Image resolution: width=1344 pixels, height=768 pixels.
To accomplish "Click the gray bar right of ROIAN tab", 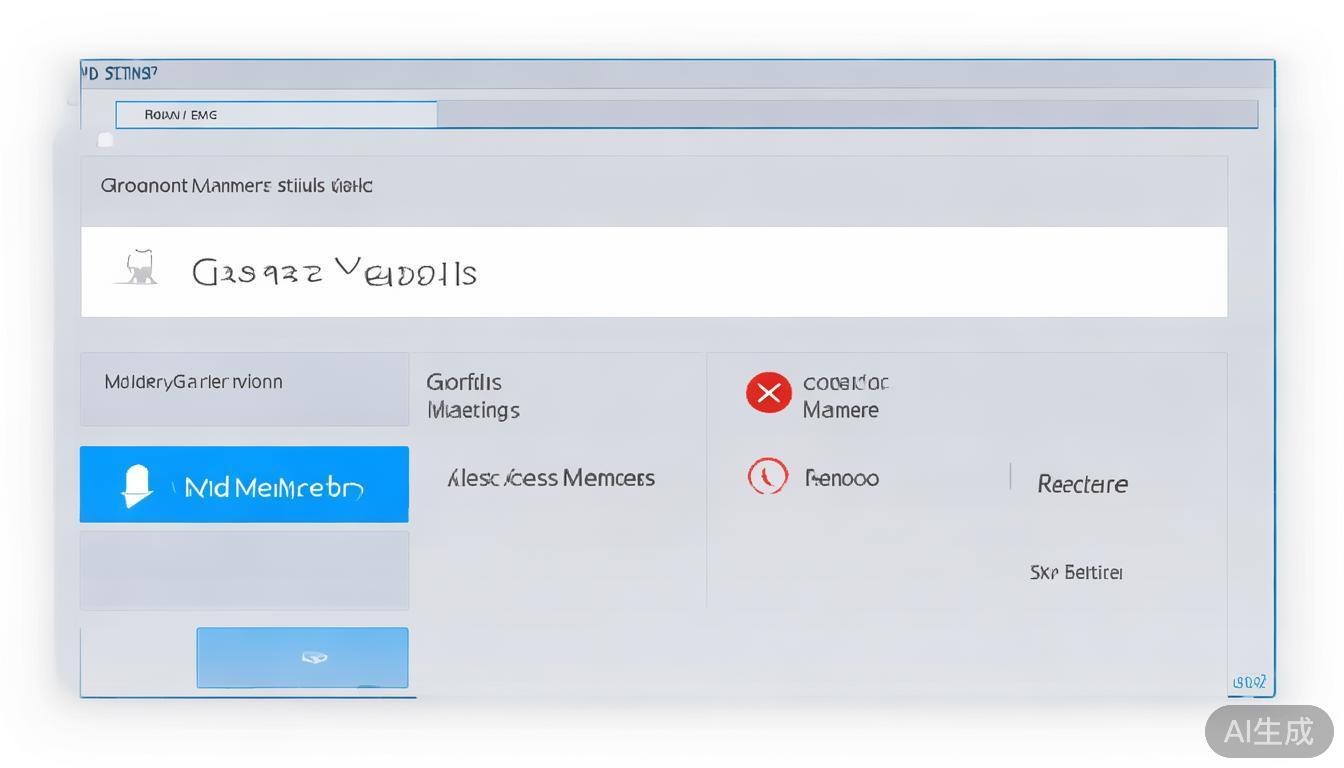I will point(846,115).
